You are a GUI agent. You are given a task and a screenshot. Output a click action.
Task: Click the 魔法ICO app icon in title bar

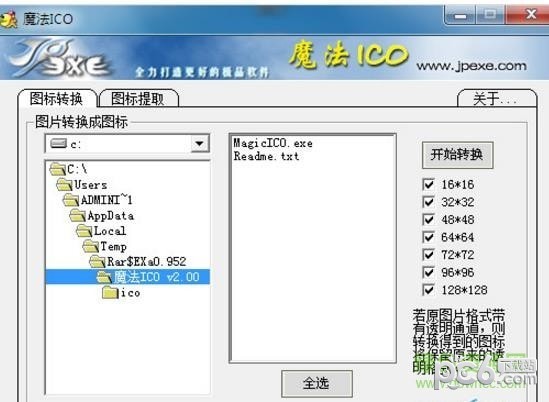pos(8,19)
